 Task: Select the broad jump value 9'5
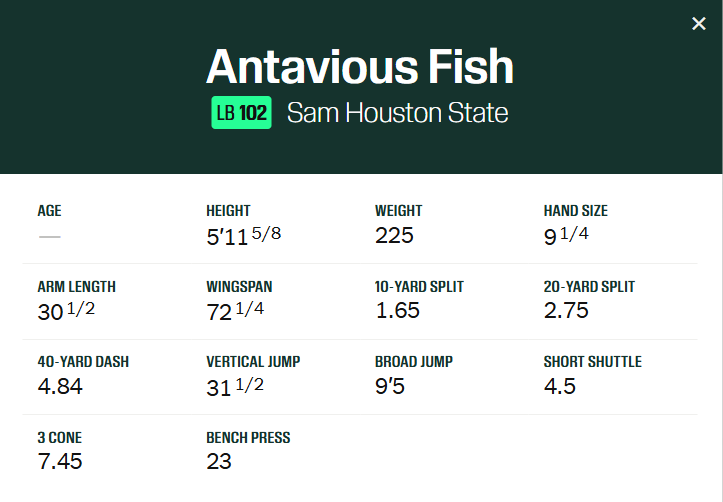pos(390,386)
